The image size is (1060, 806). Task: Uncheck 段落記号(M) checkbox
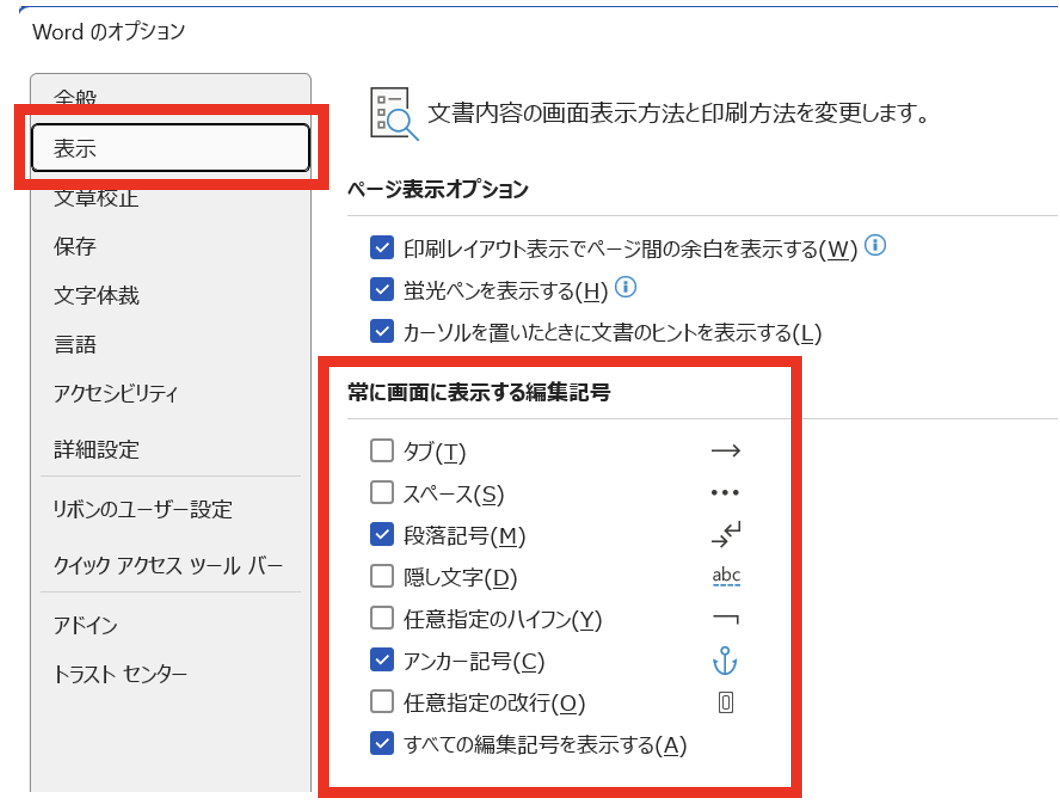pyautogui.click(x=382, y=535)
